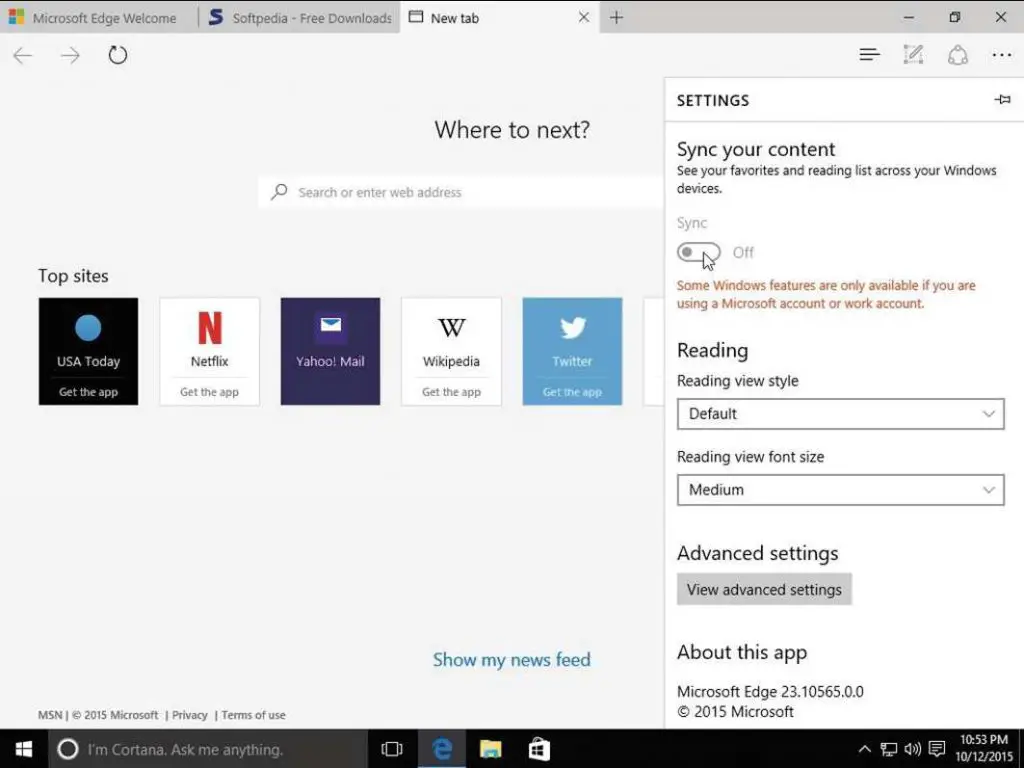The width and height of the screenshot is (1024, 768).
Task: Click the Edge icon on taskbar
Action: tap(442, 749)
